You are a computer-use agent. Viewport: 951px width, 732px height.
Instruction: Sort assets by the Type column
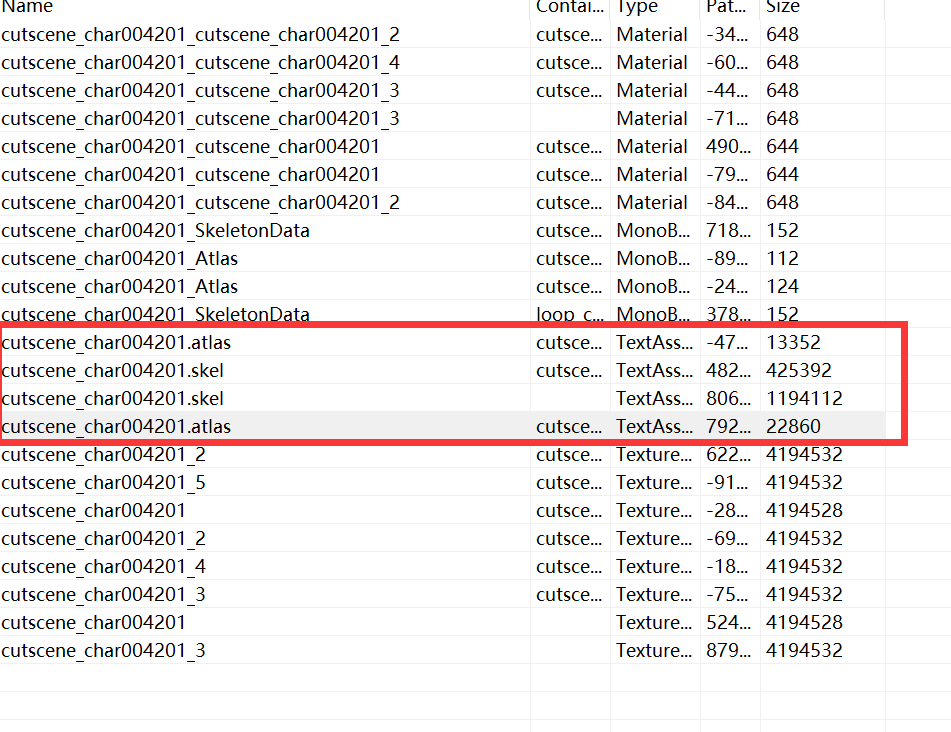[637, 7]
